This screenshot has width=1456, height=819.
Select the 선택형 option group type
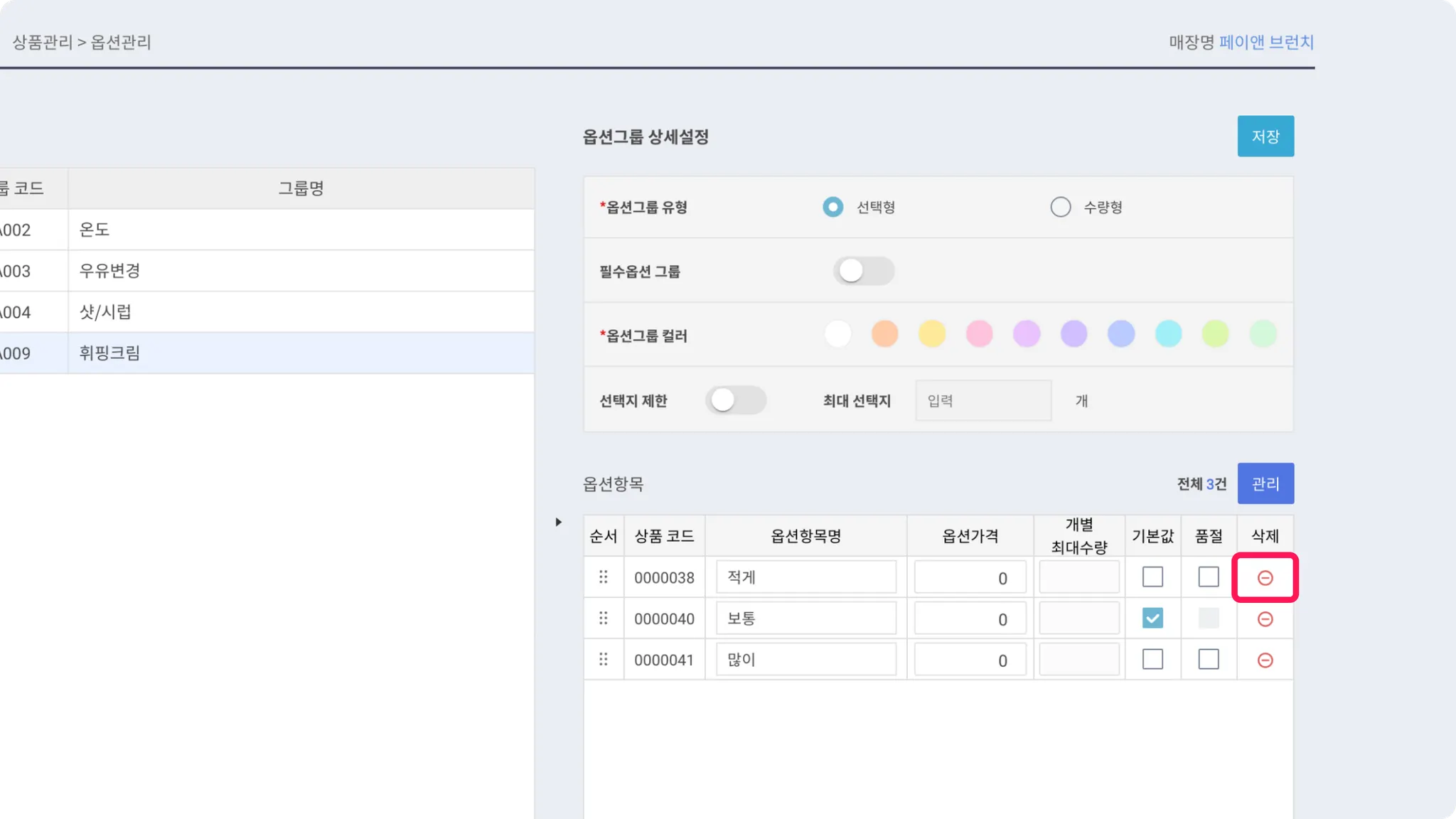point(833,207)
